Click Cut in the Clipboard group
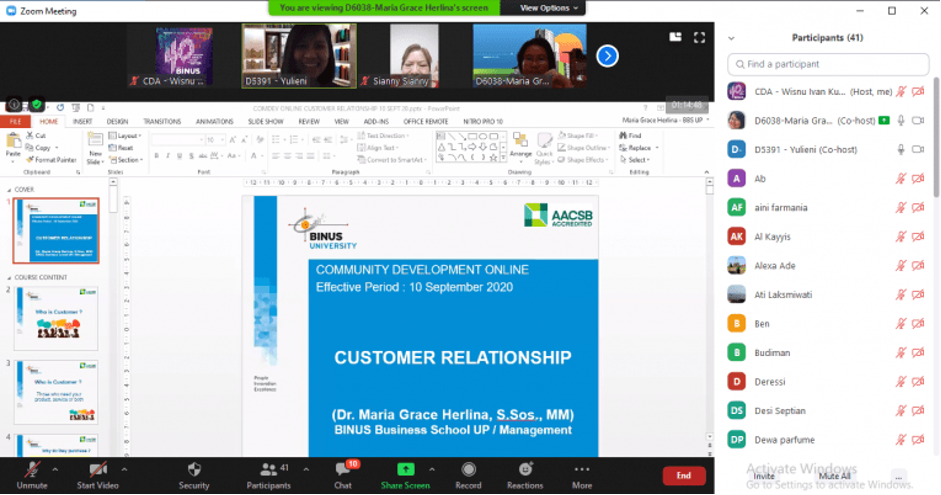The width and height of the screenshot is (941, 495). [36, 136]
